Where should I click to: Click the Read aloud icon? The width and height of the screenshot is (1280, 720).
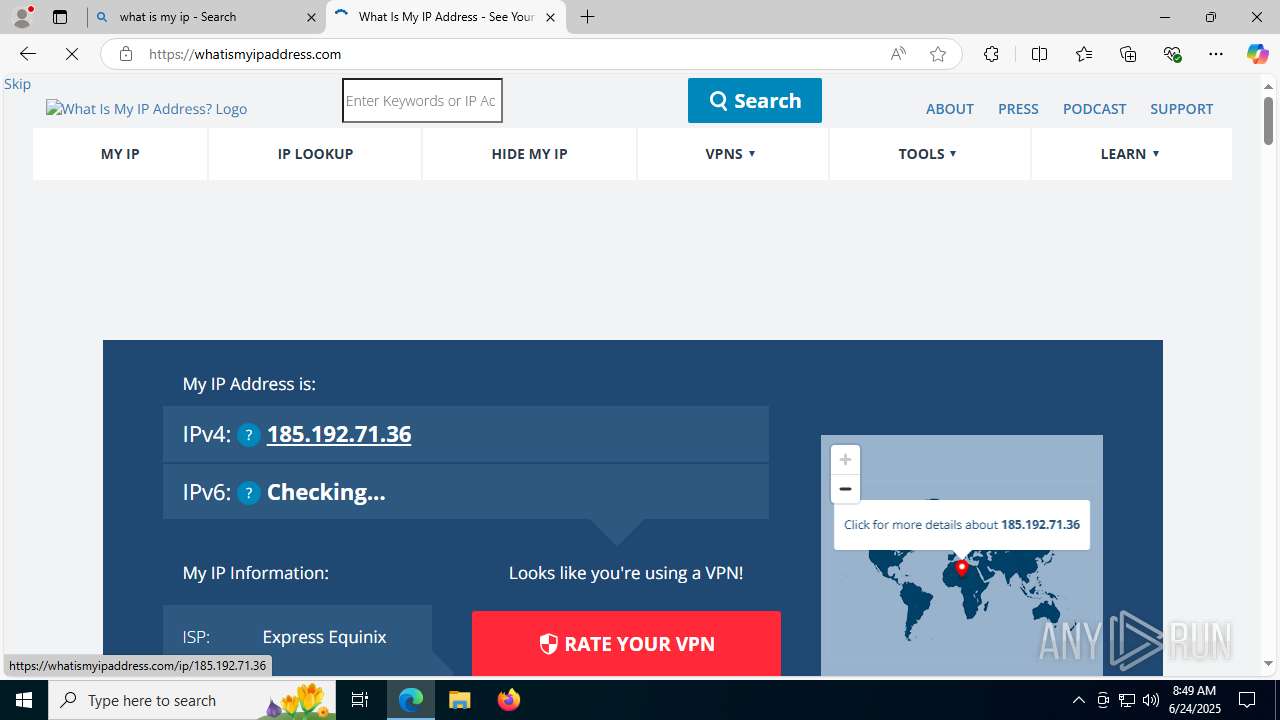point(898,54)
